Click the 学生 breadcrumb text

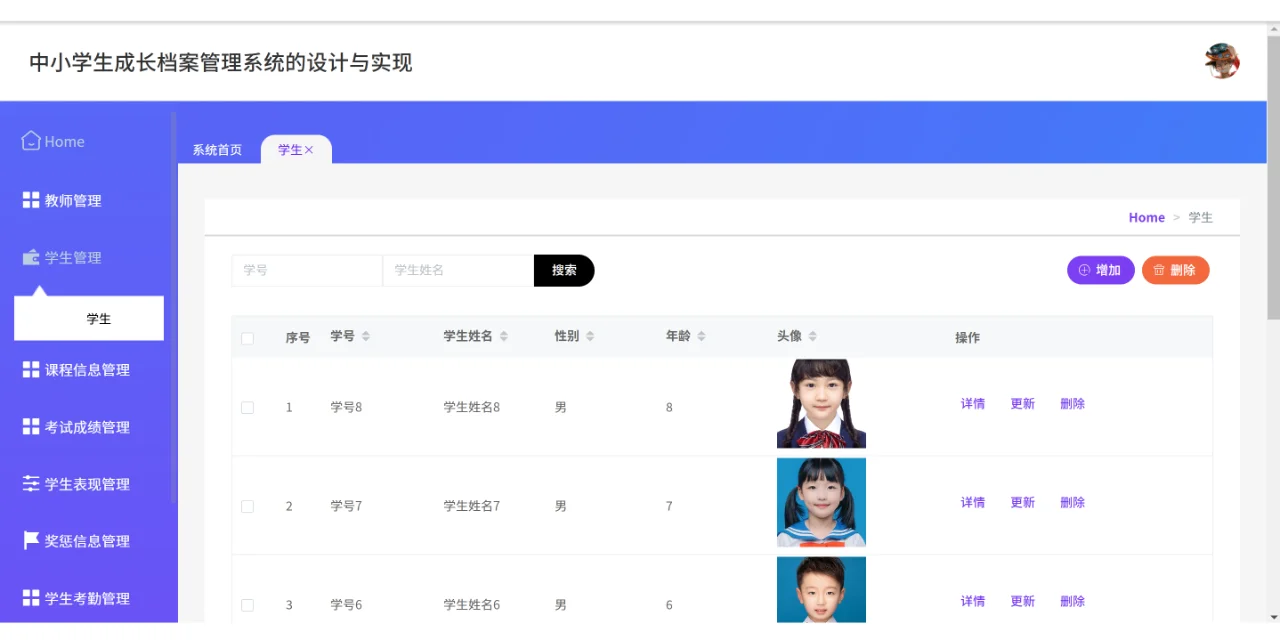click(x=1201, y=217)
